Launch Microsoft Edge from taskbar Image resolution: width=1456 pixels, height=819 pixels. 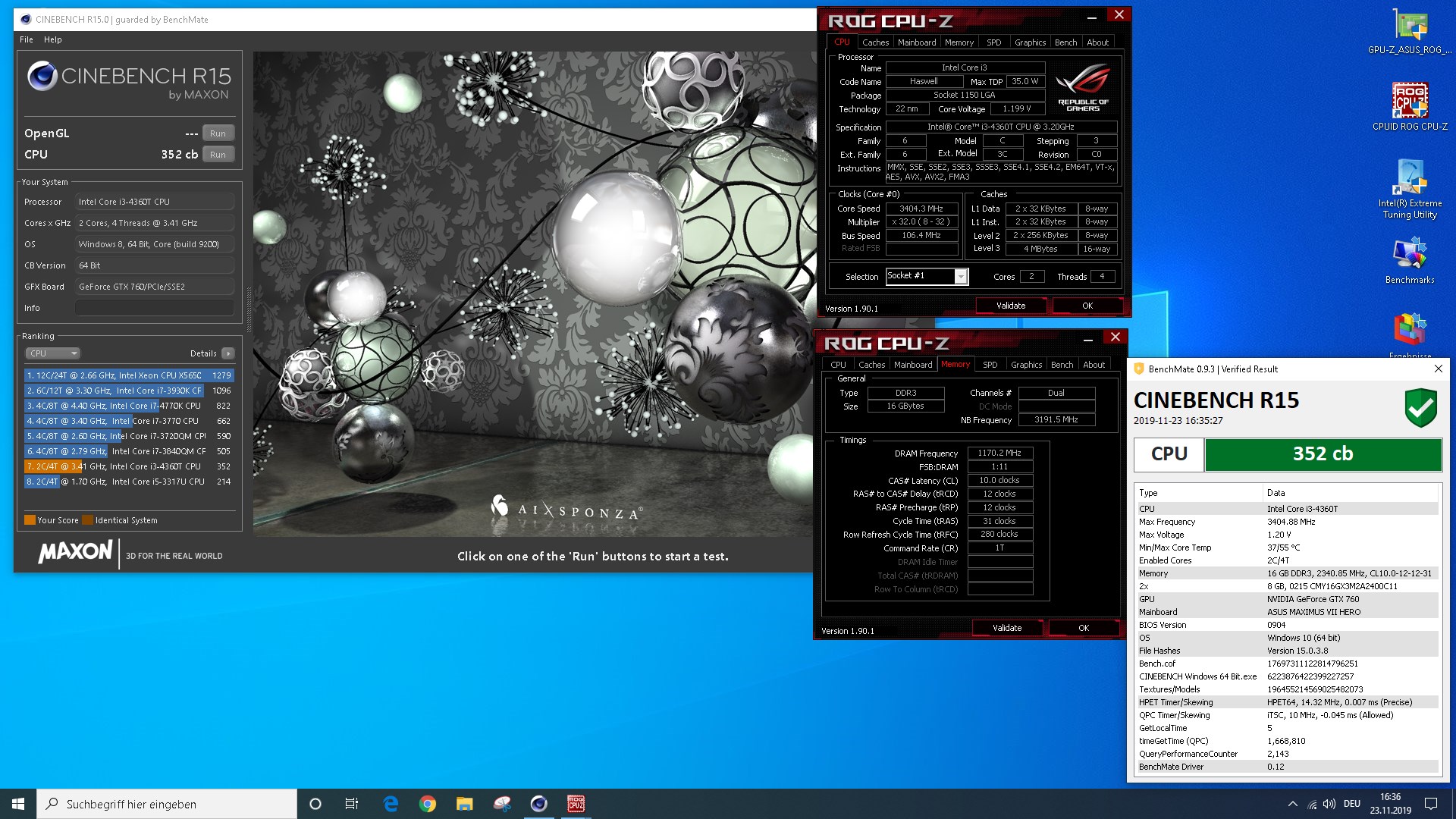(x=391, y=804)
